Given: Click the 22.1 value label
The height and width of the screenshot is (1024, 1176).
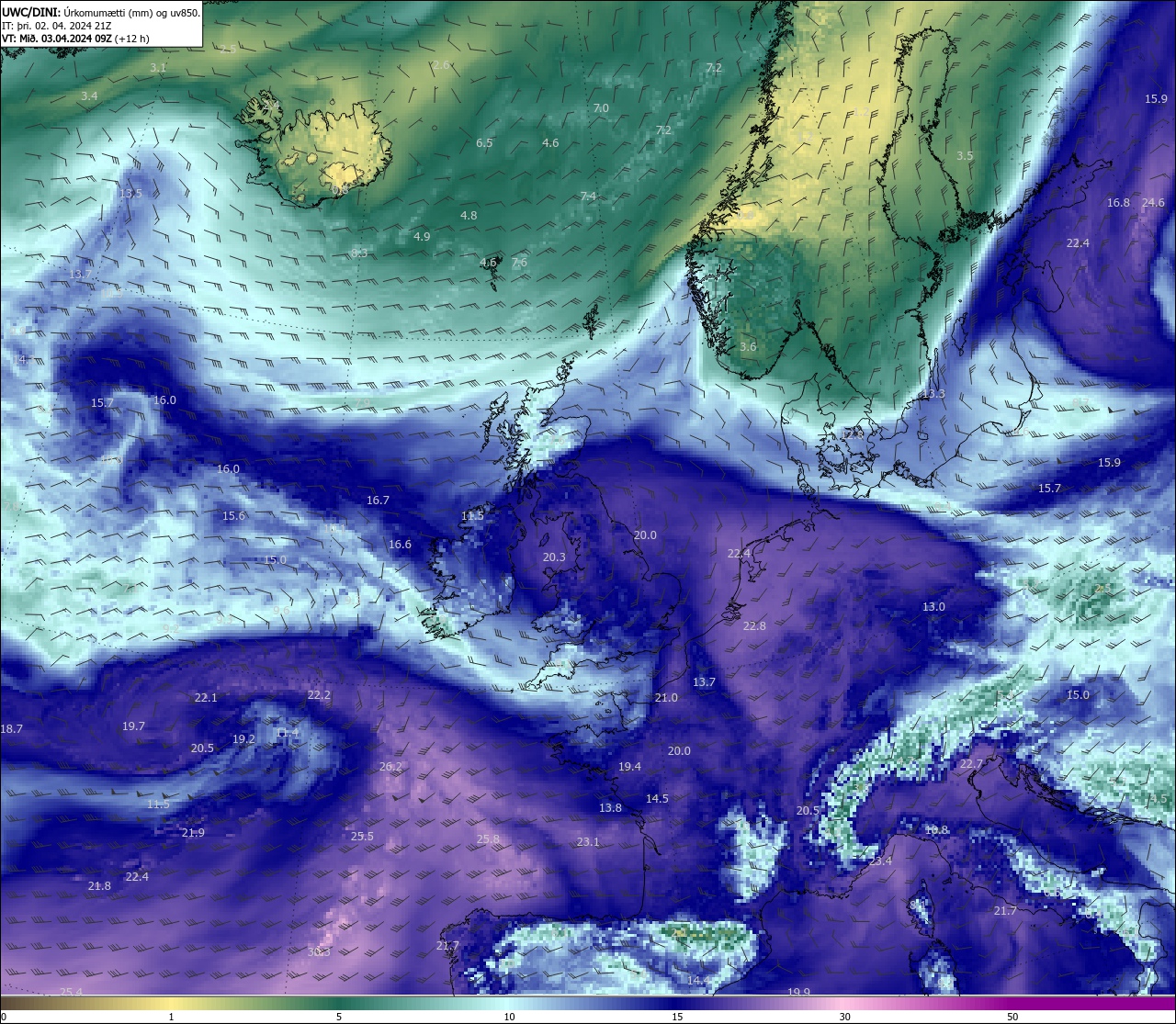Looking at the screenshot, I should click(x=206, y=698).
